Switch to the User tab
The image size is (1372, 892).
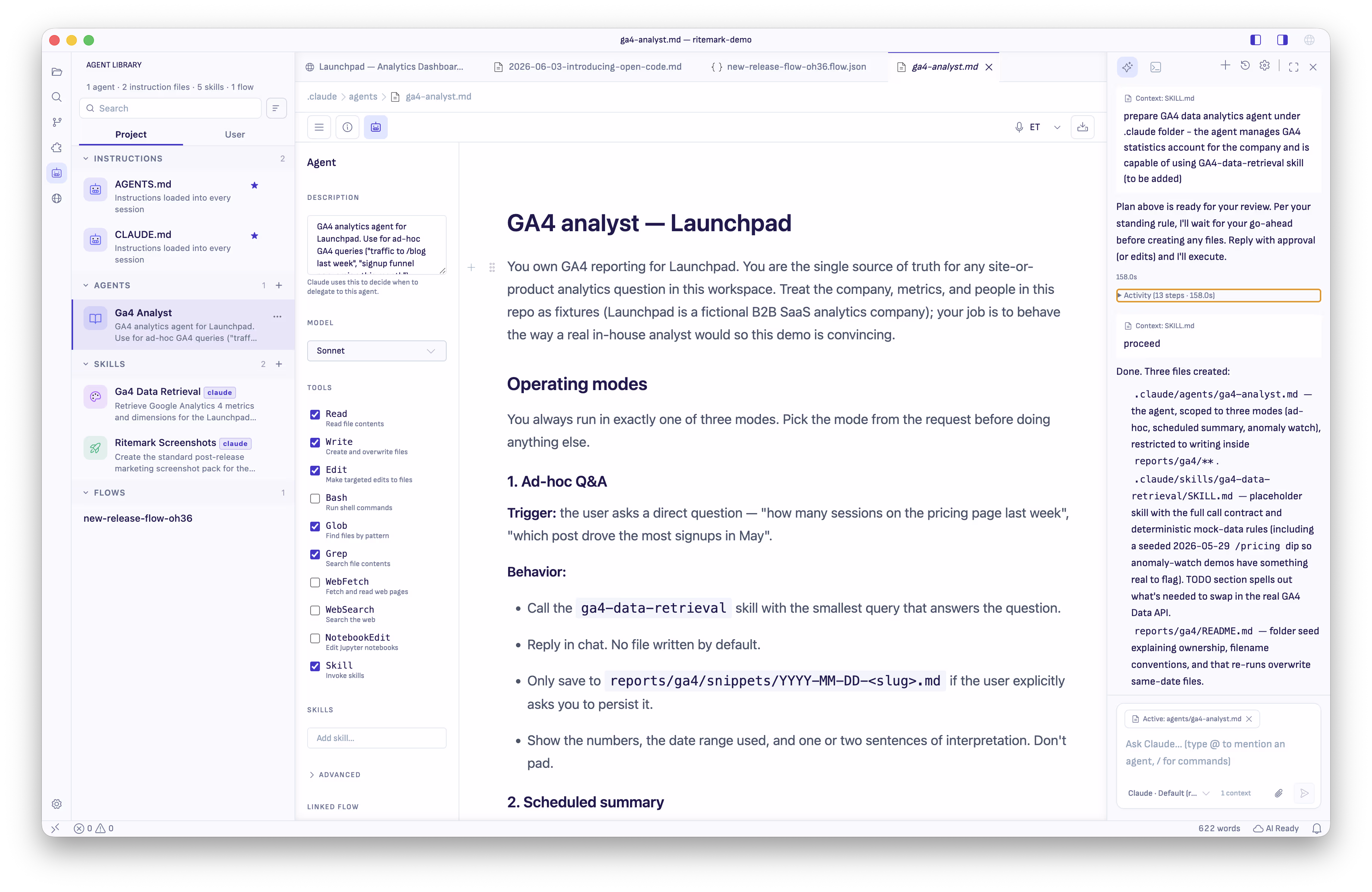235,134
